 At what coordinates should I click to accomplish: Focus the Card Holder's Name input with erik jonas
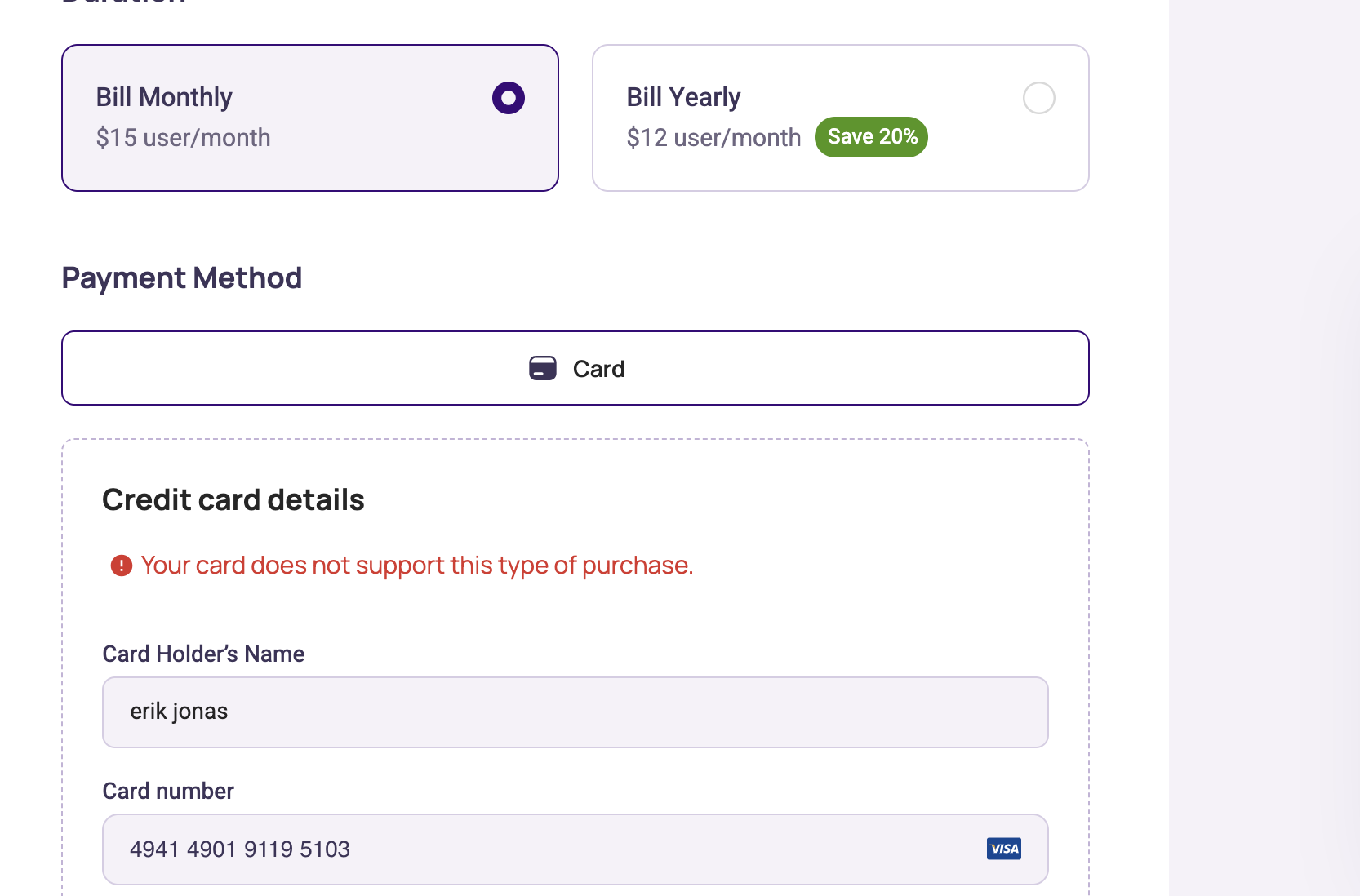coord(576,712)
